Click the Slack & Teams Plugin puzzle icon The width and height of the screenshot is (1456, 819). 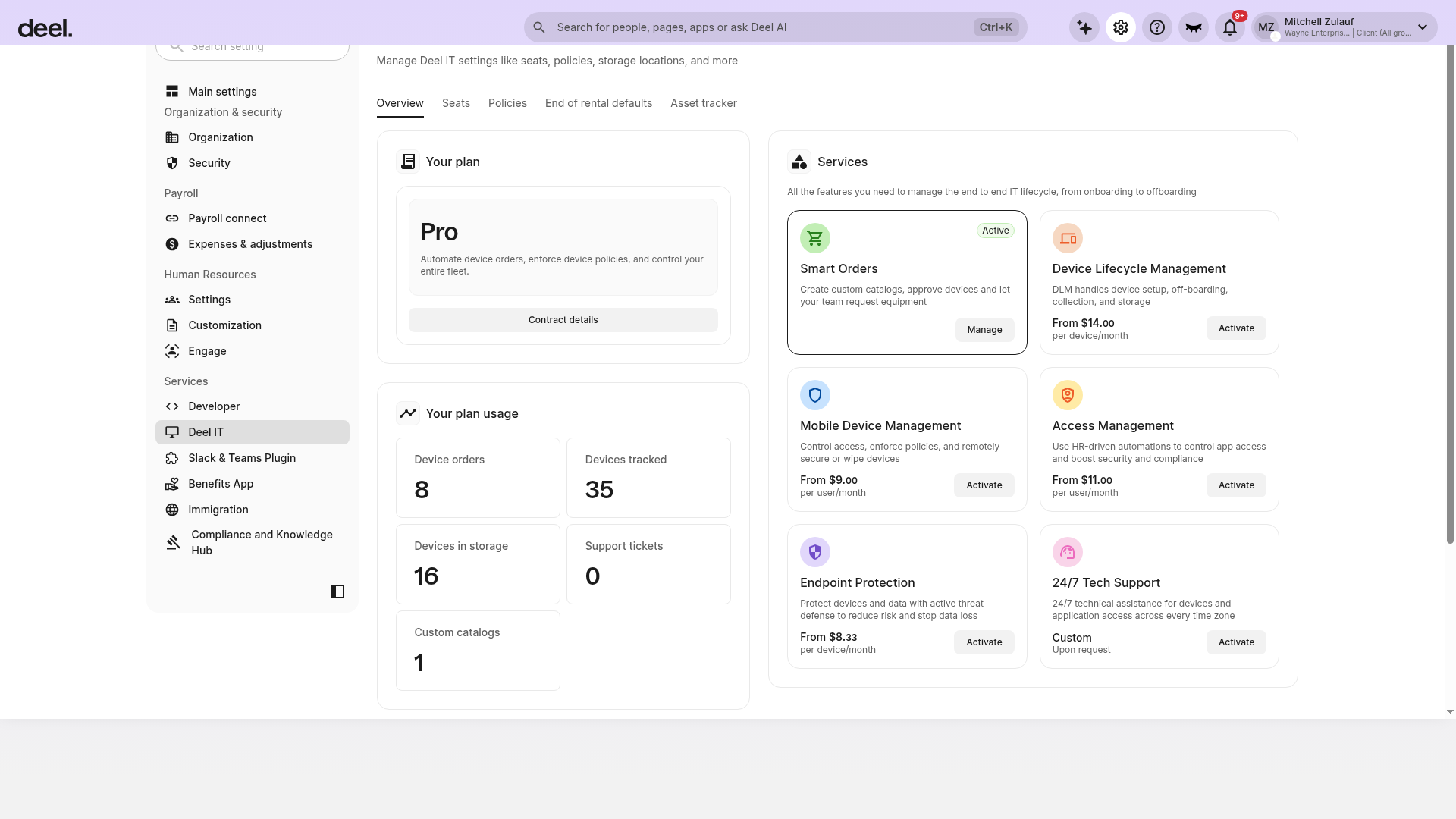[172, 458]
